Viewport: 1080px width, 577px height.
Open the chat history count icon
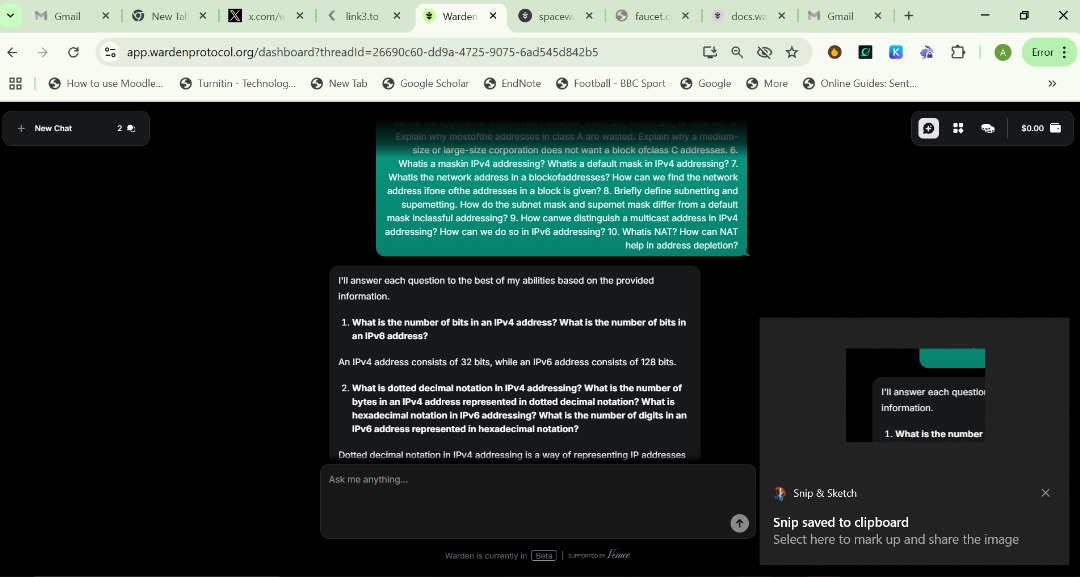click(x=127, y=128)
